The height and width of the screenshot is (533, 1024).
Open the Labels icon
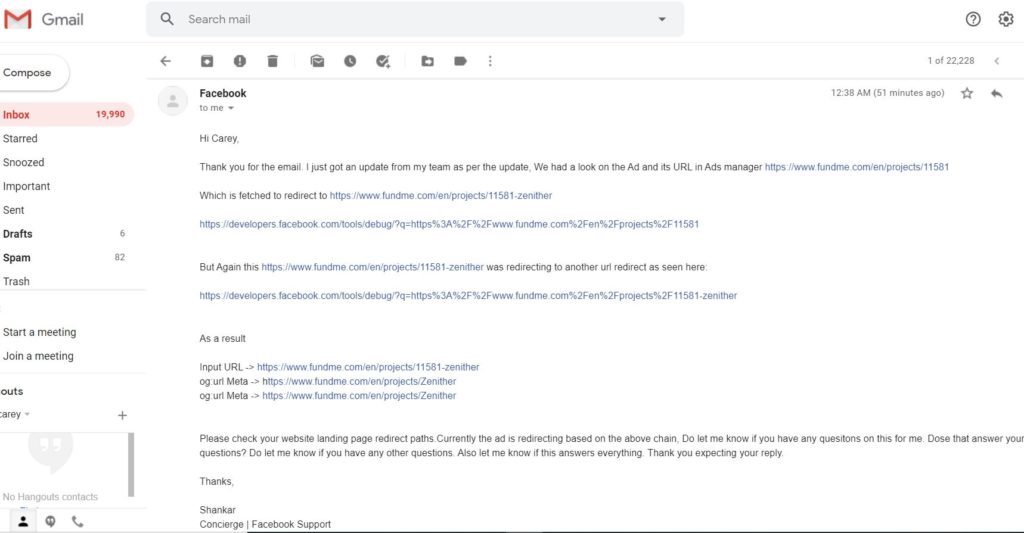460,61
